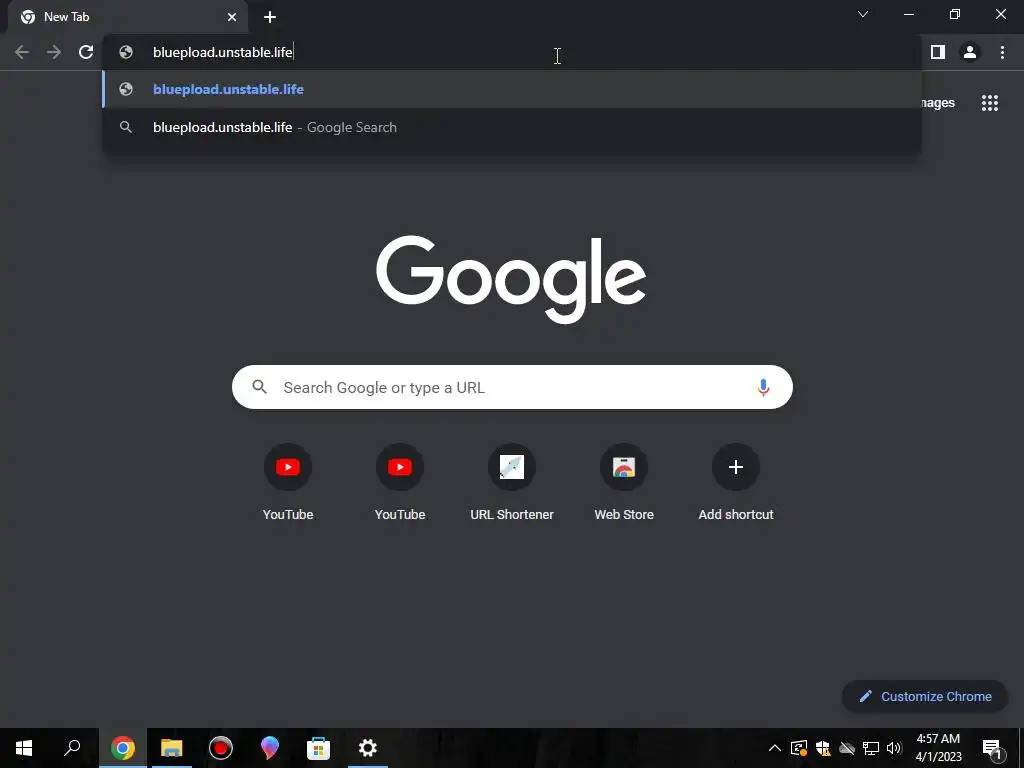The width and height of the screenshot is (1024, 768).
Task: Open File Explorer from the taskbar
Action: pyautogui.click(x=172, y=748)
